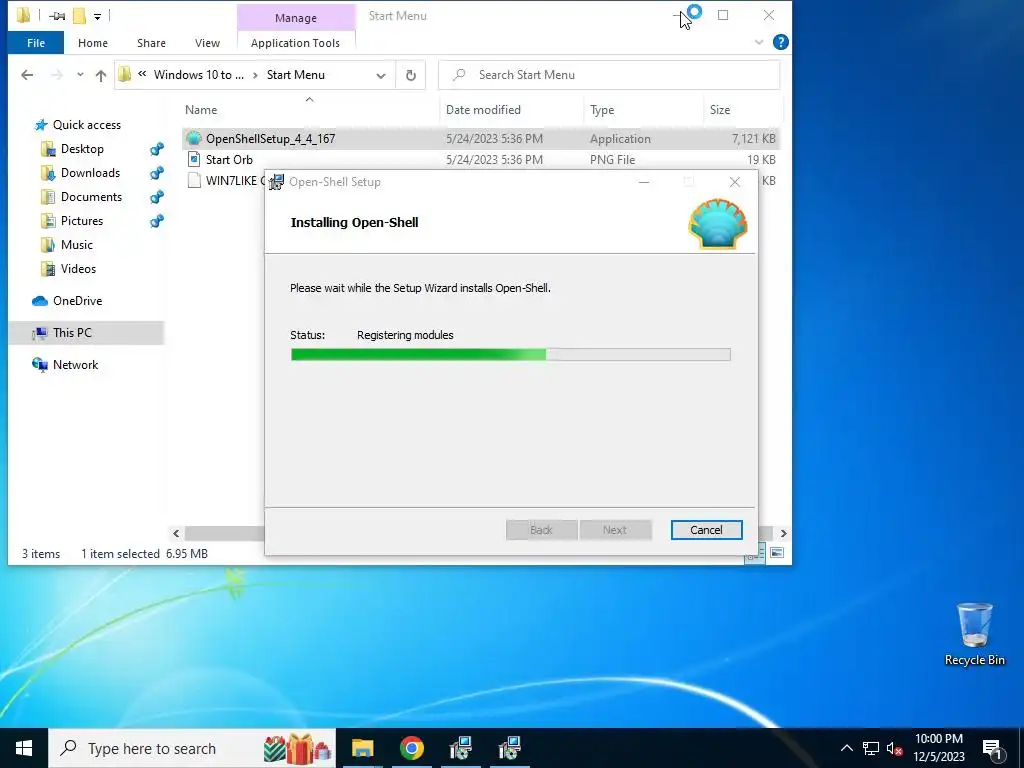The image size is (1024, 768).
Task: Click 7,121 KB size value
Action: [x=754, y=138]
